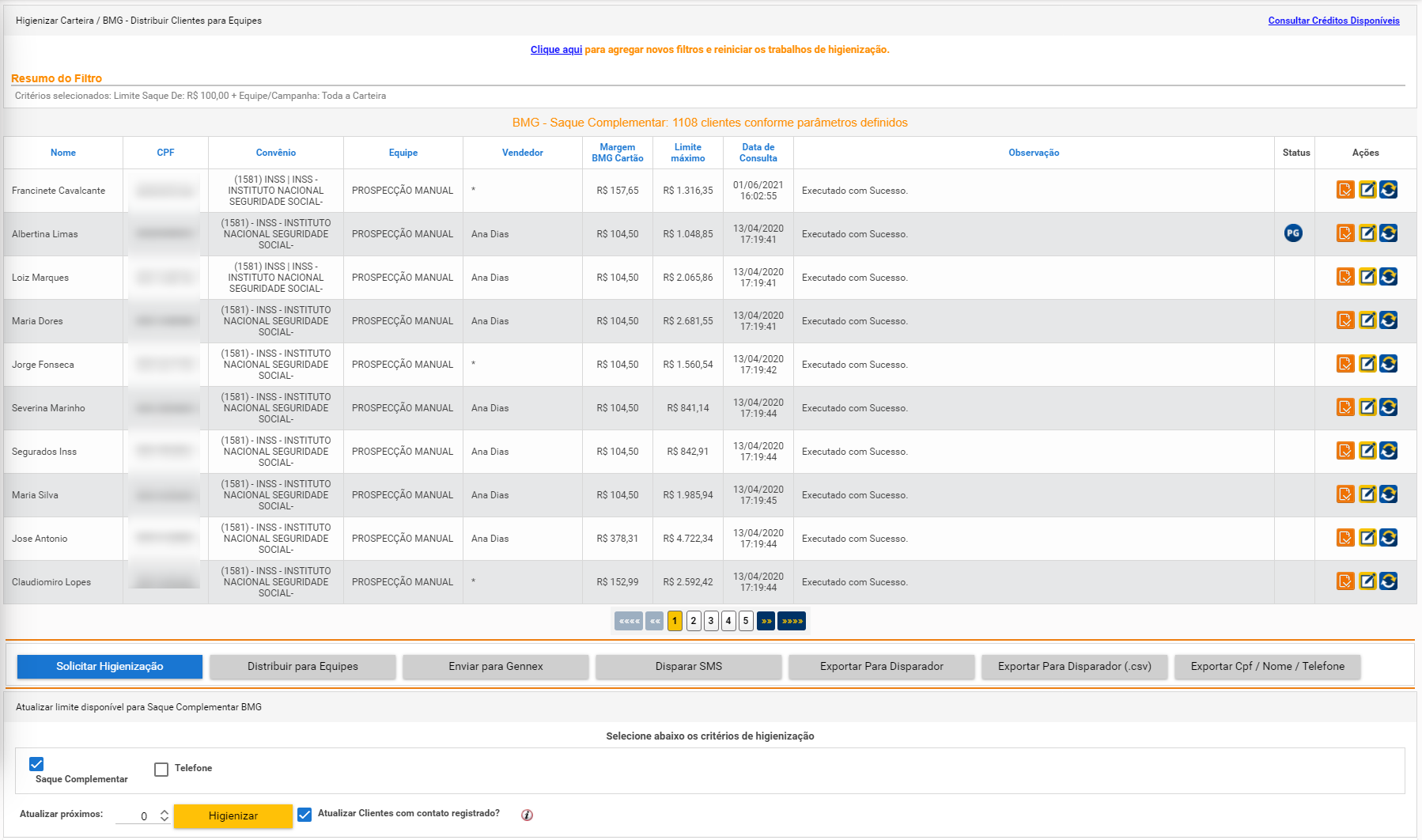The height and width of the screenshot is (840, 1422).
Task: Sort table by the Vendedor column header
Action: (523, 153)
